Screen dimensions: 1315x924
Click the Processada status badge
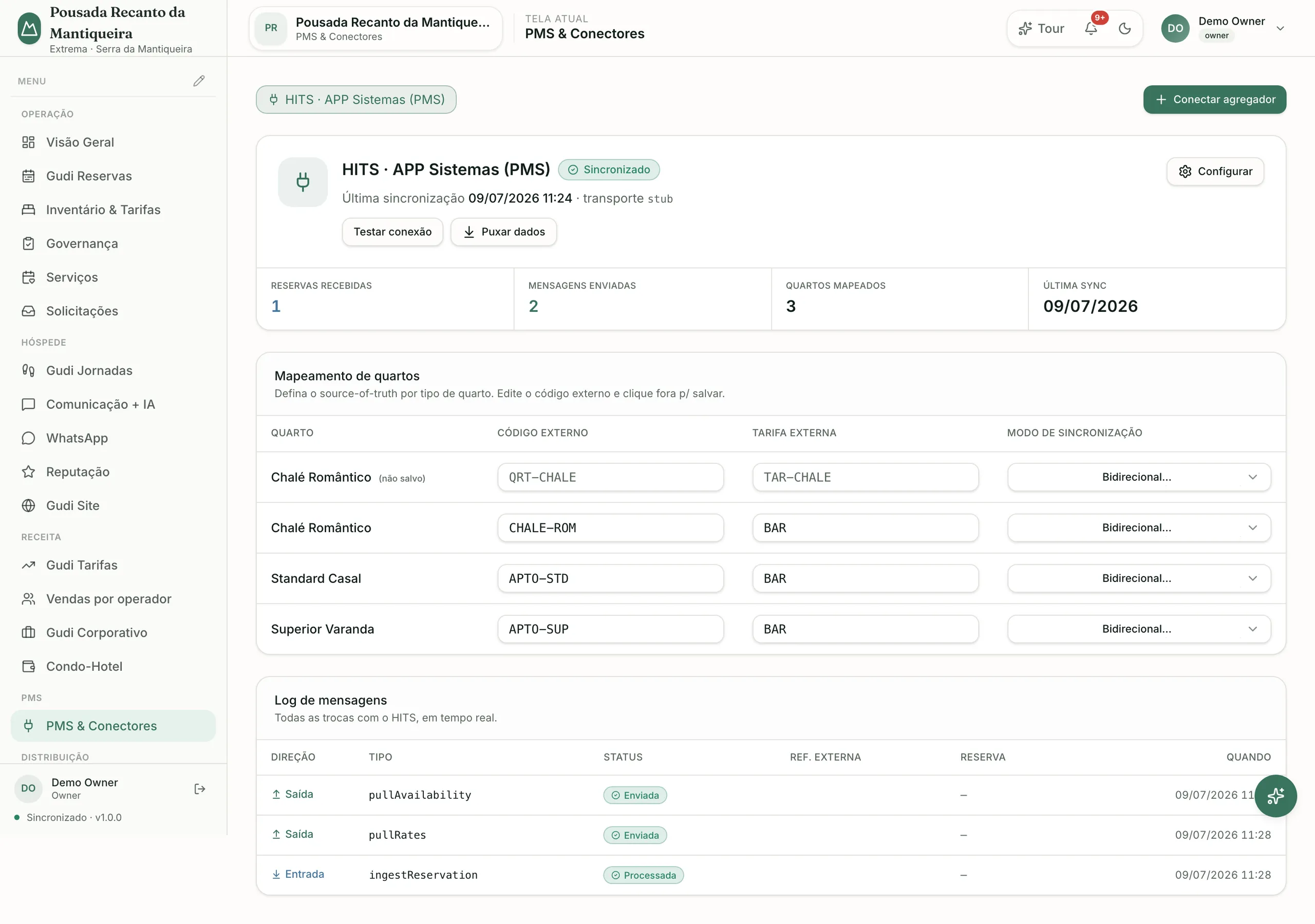tap(643, 875)
